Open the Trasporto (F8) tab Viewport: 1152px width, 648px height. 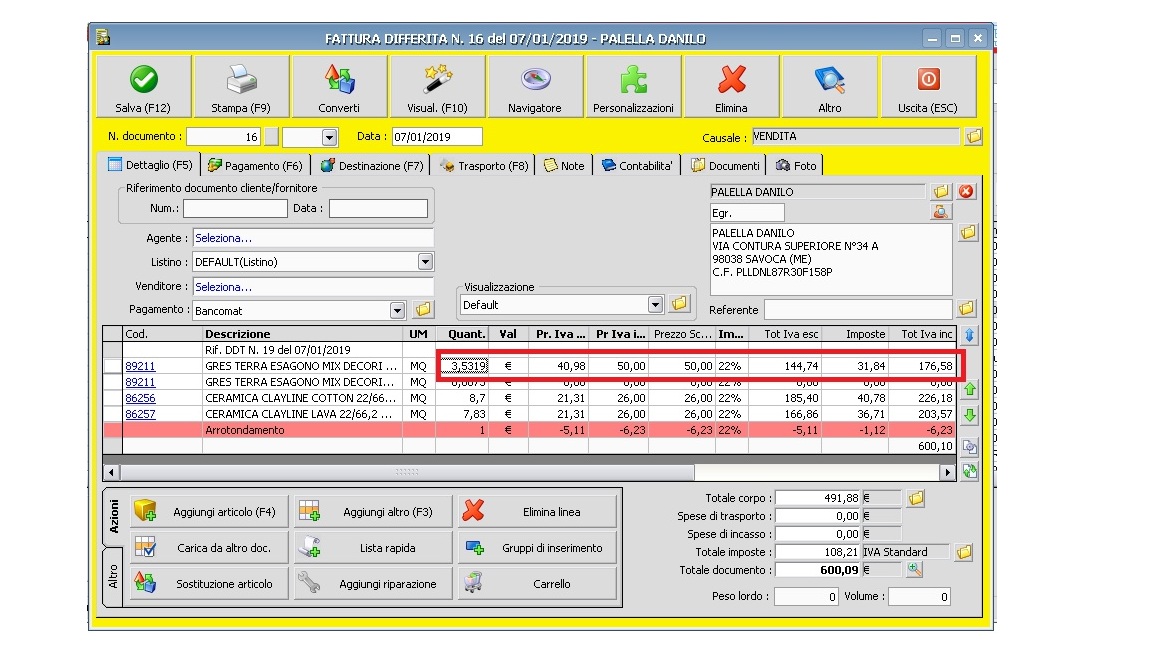[484, 166]
